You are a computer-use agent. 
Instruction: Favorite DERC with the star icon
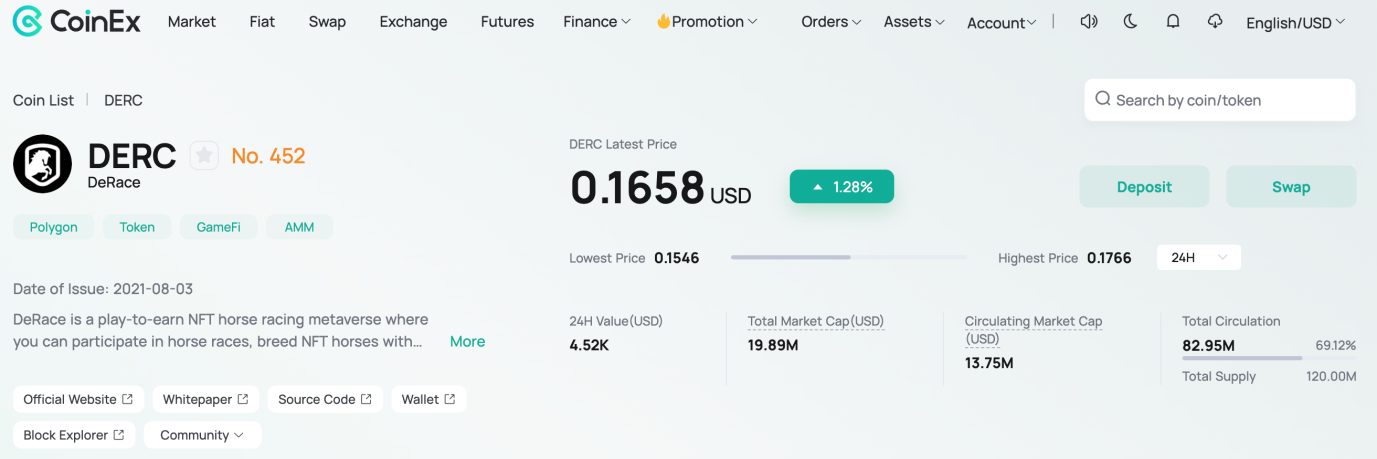click(x=204, y=155)
